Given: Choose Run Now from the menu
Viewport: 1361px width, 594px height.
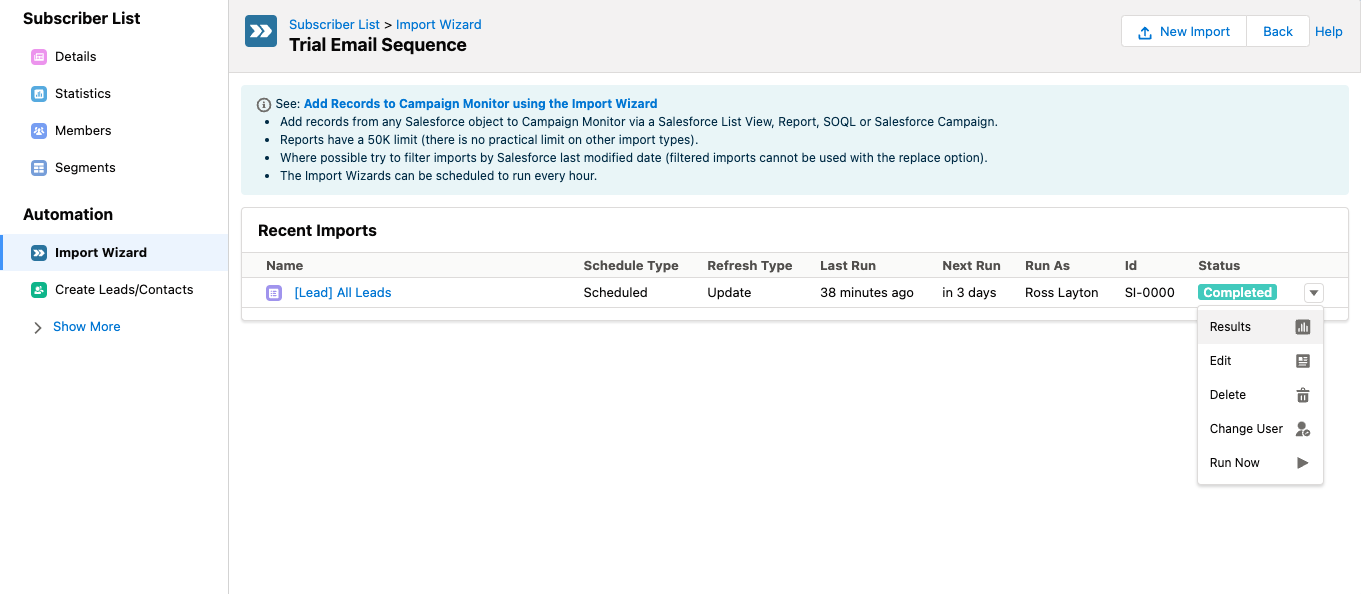Looking at the screenshot, I should pyautogui.click(x=1260, y=463).
